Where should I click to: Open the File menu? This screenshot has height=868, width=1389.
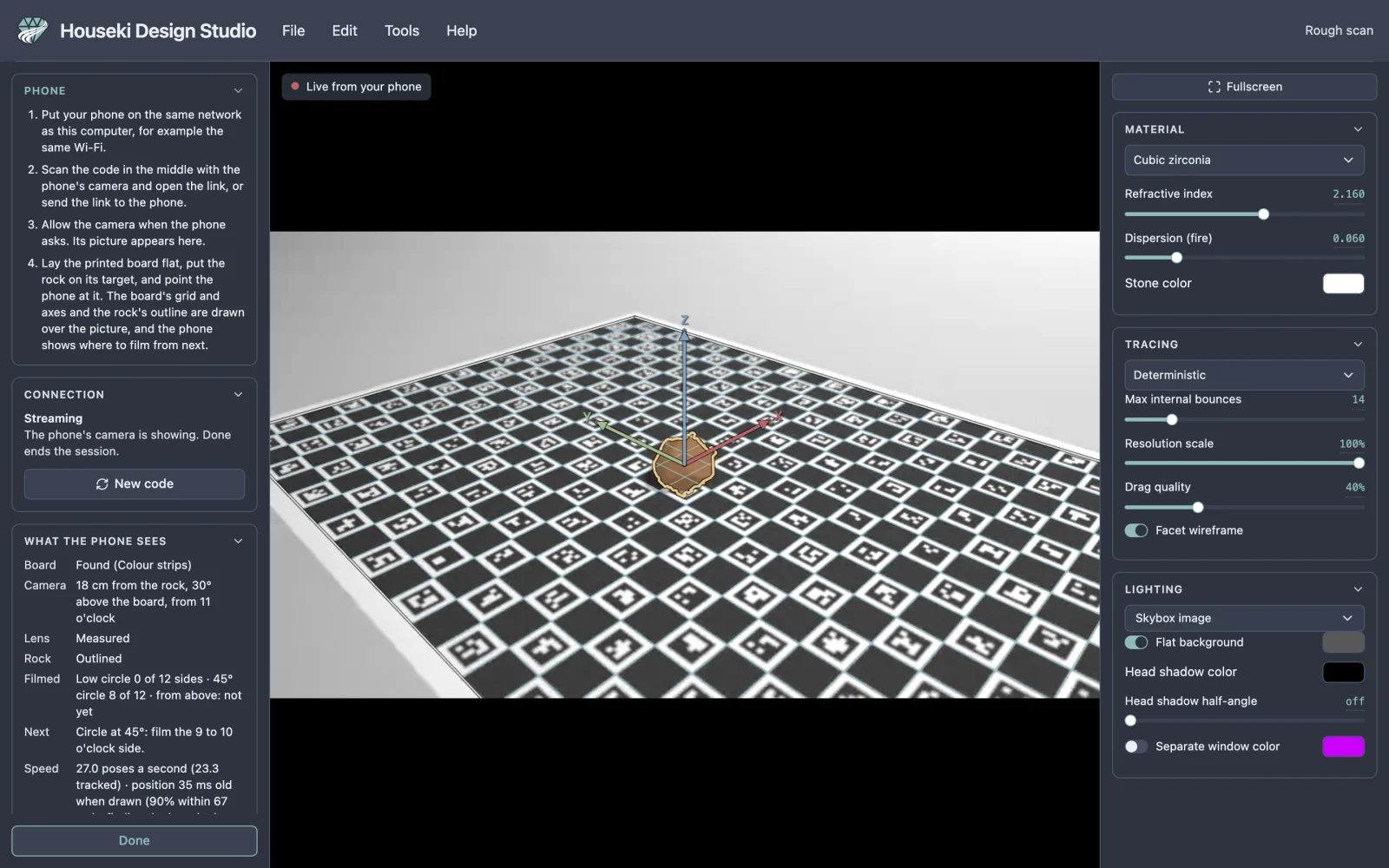pyautogui.click(x=293, y=30)
